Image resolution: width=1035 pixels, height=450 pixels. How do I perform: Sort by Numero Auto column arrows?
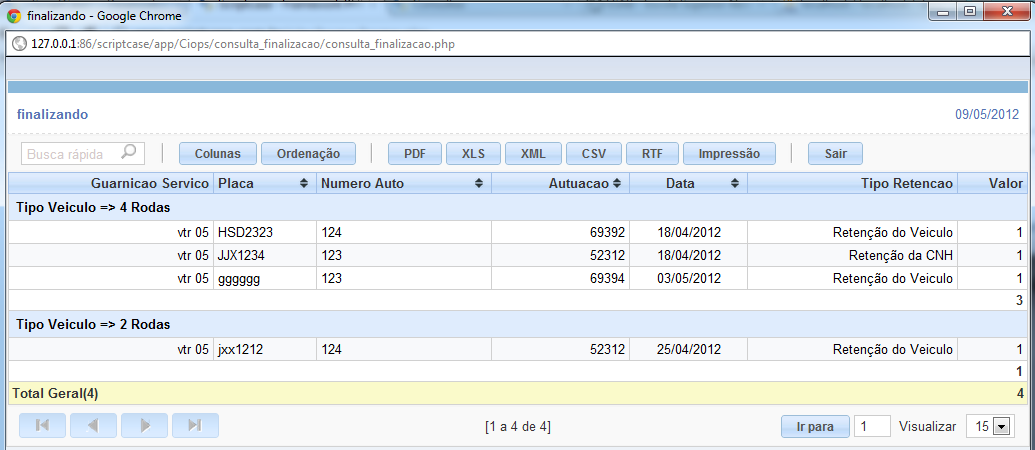point(479,184)
